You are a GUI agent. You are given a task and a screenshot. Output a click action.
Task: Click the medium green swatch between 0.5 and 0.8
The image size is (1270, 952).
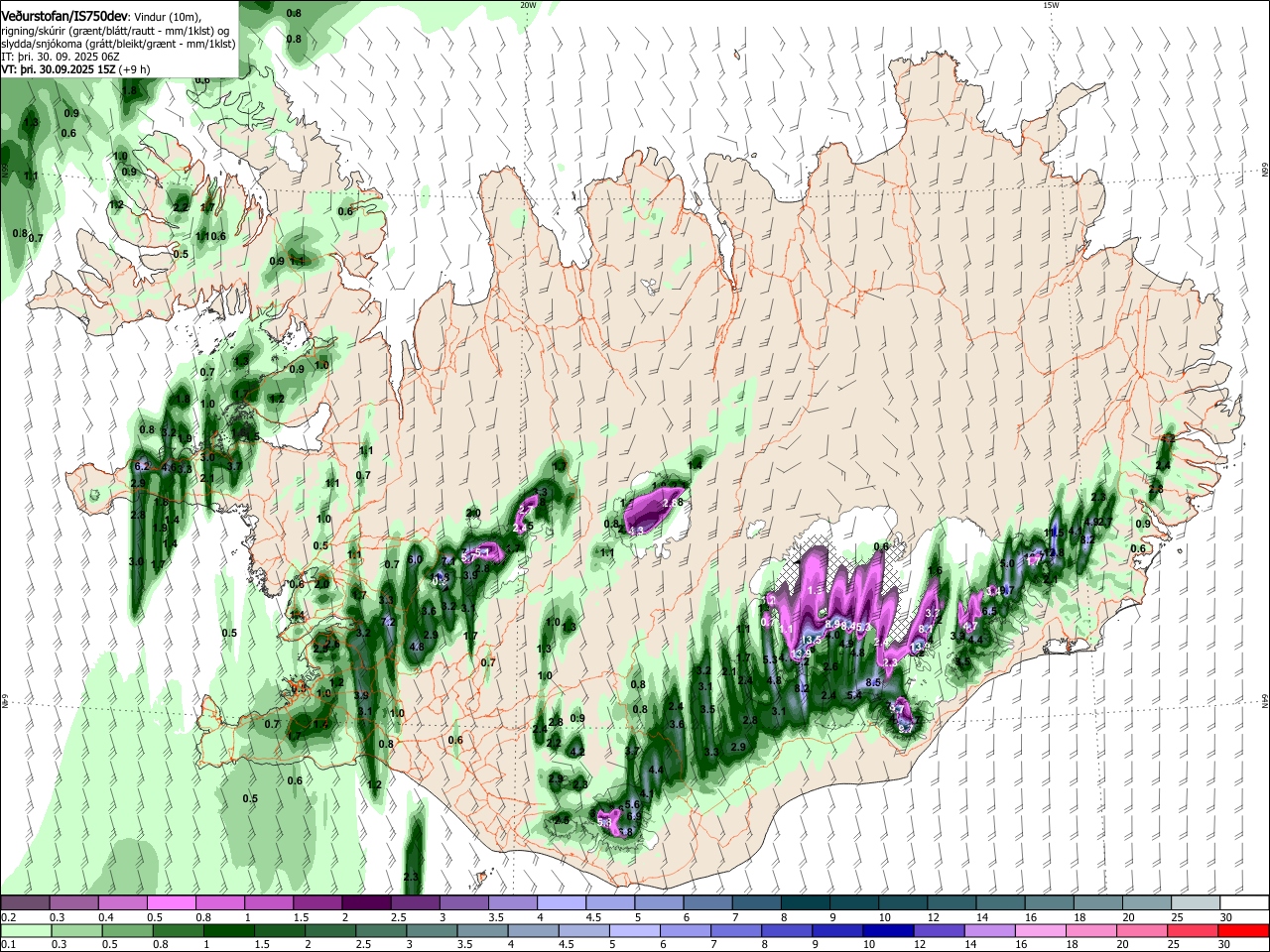[126, 931]
